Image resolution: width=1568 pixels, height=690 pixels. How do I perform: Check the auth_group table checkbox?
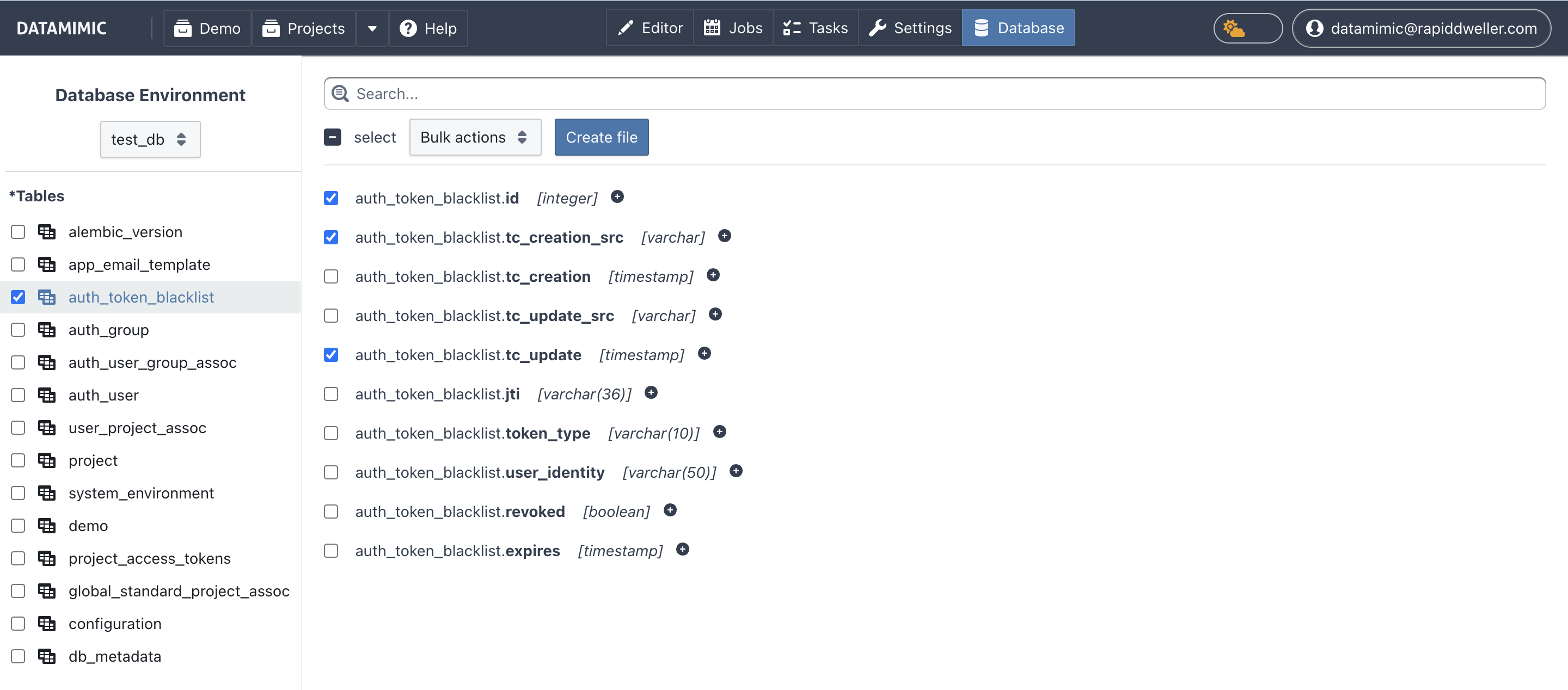(x=19, y=330)
